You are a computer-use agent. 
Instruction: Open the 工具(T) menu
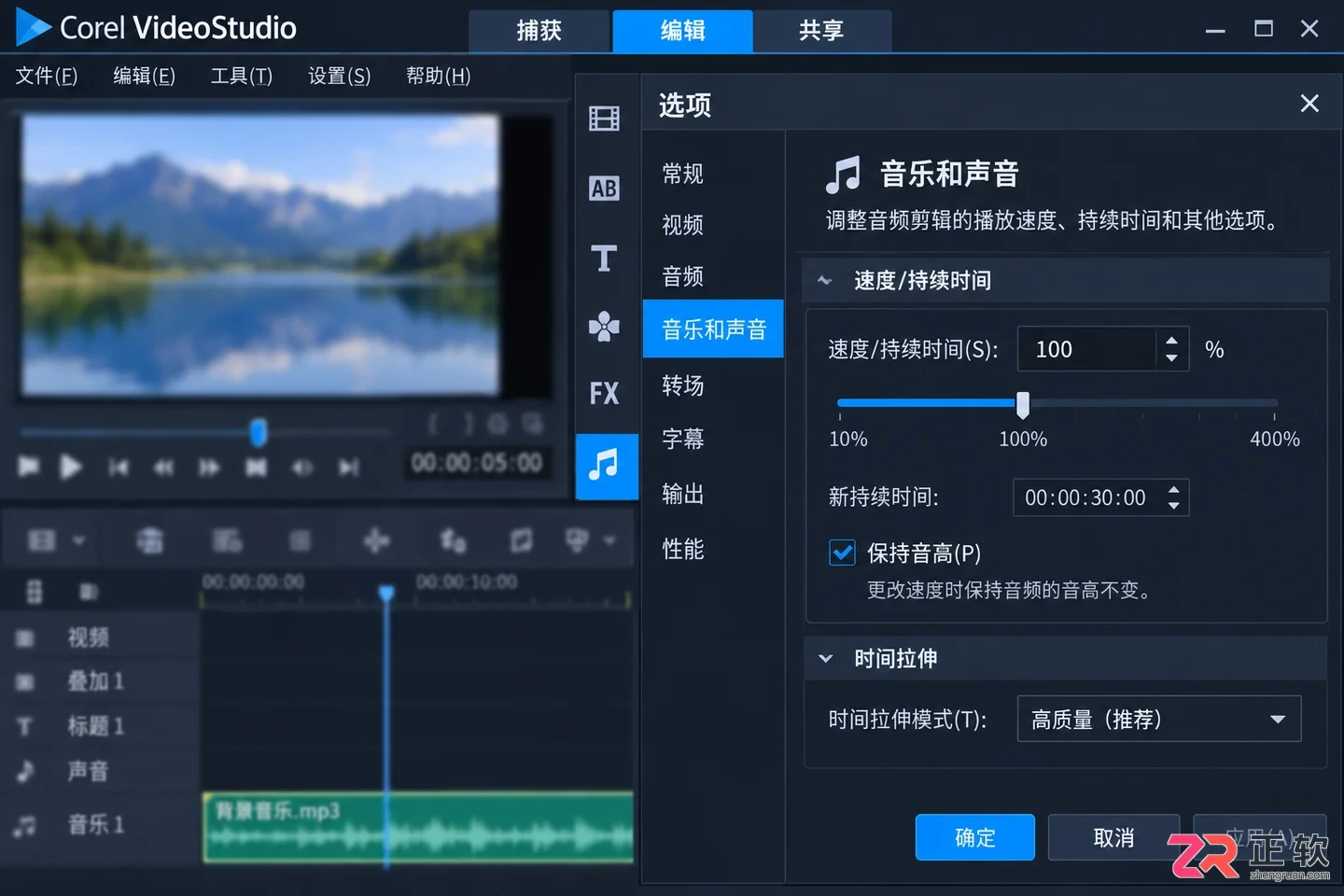click(x=242, y=76)
